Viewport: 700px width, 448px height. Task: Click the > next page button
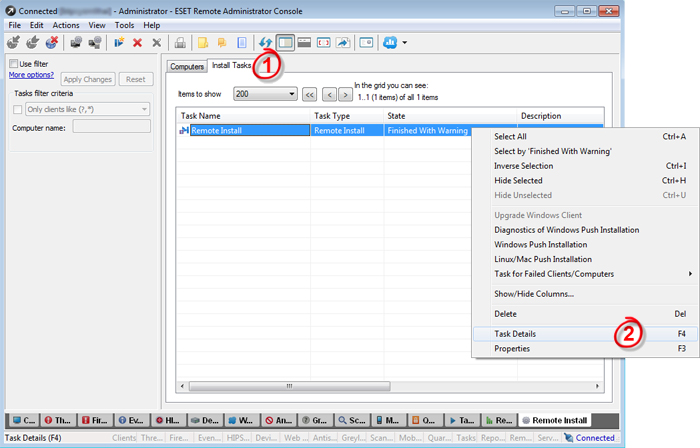click(x=345, y=95)
